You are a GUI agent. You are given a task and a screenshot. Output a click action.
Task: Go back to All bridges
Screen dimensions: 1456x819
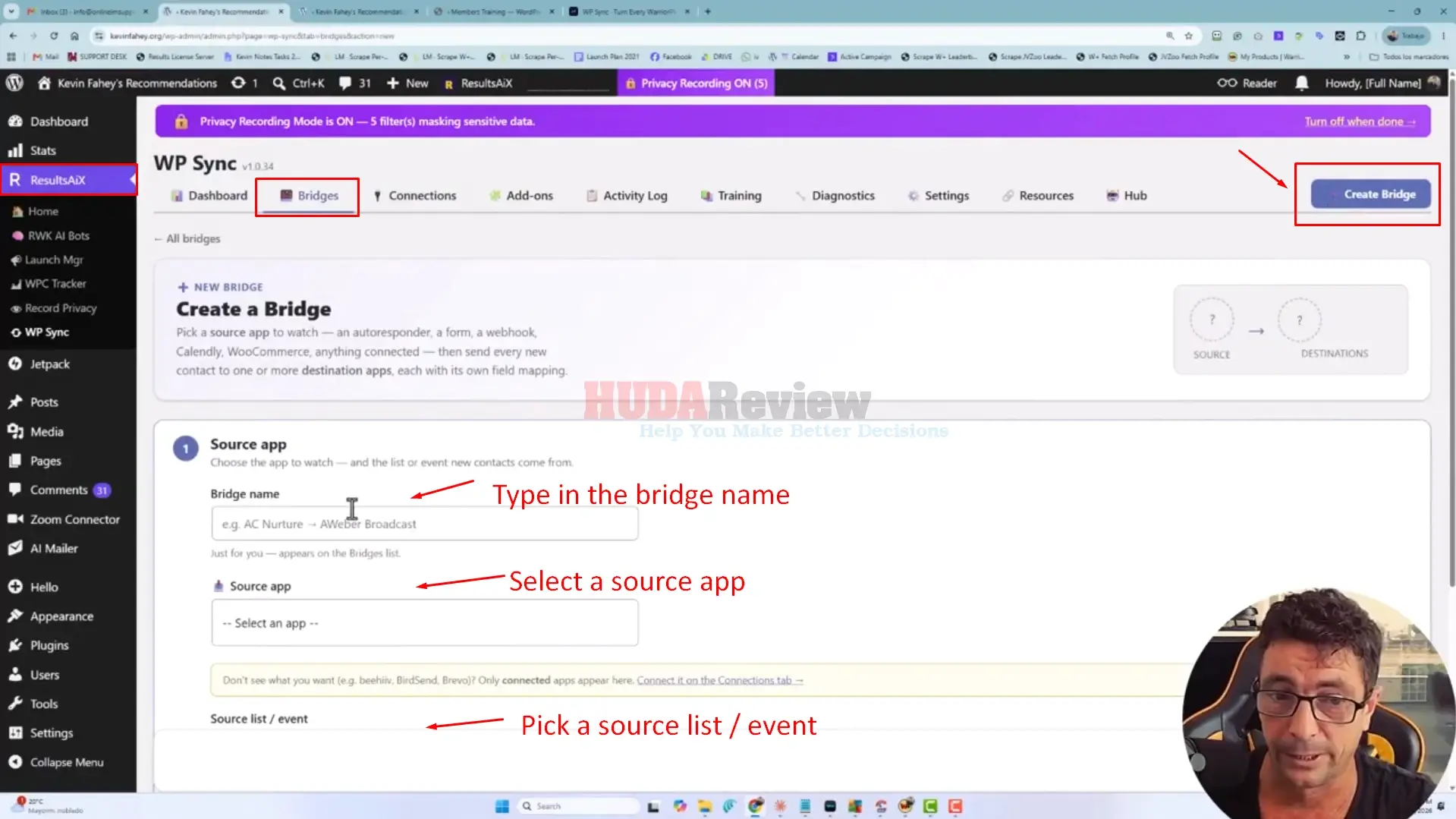[187, 238]
